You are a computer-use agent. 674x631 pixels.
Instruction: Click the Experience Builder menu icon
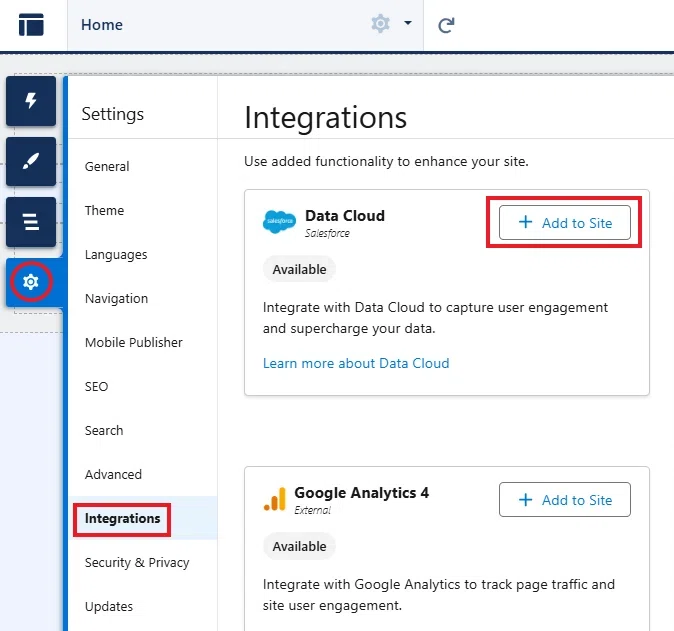pos(31,25)
